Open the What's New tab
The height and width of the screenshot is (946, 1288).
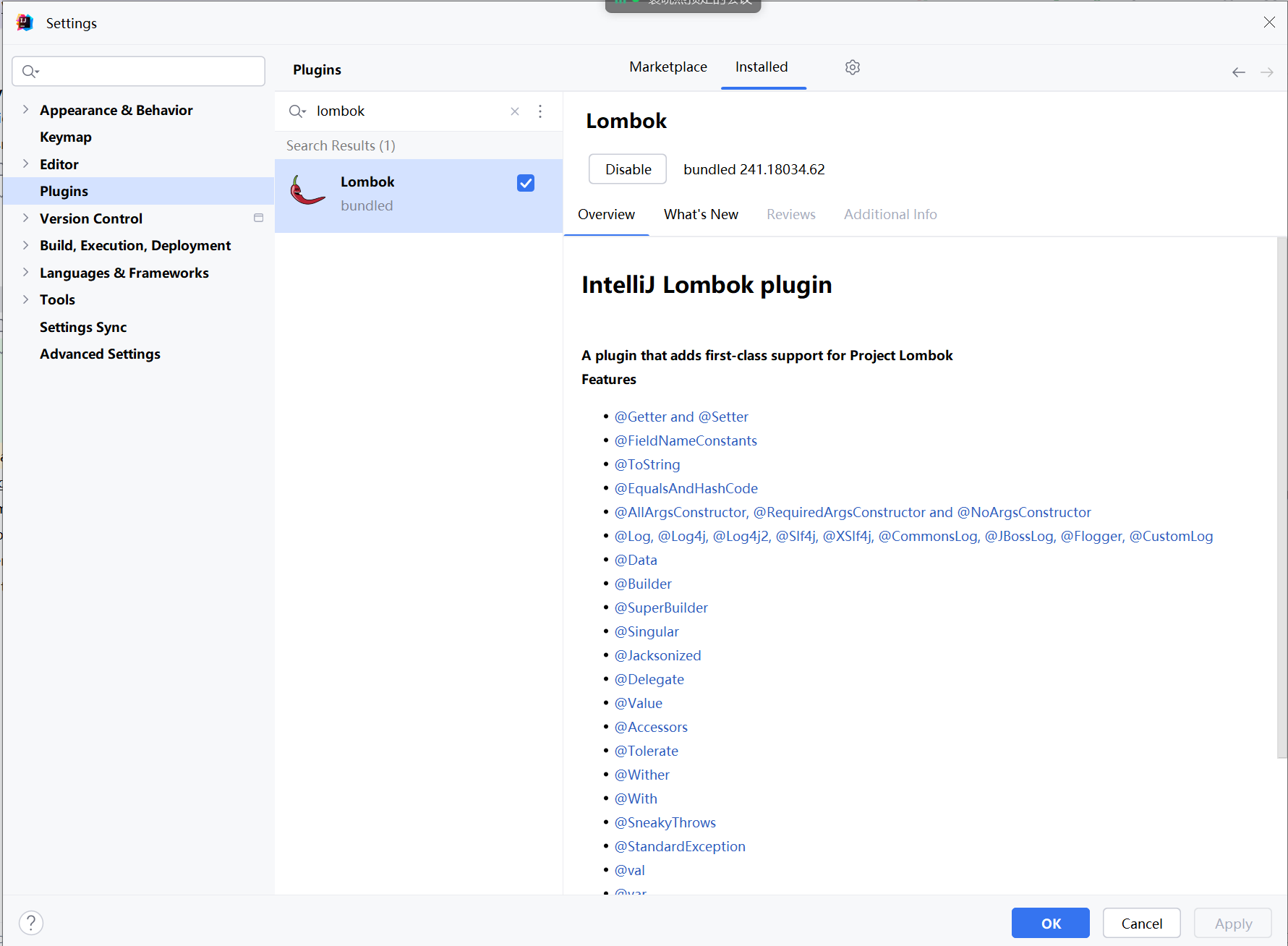tap(701, 214)
